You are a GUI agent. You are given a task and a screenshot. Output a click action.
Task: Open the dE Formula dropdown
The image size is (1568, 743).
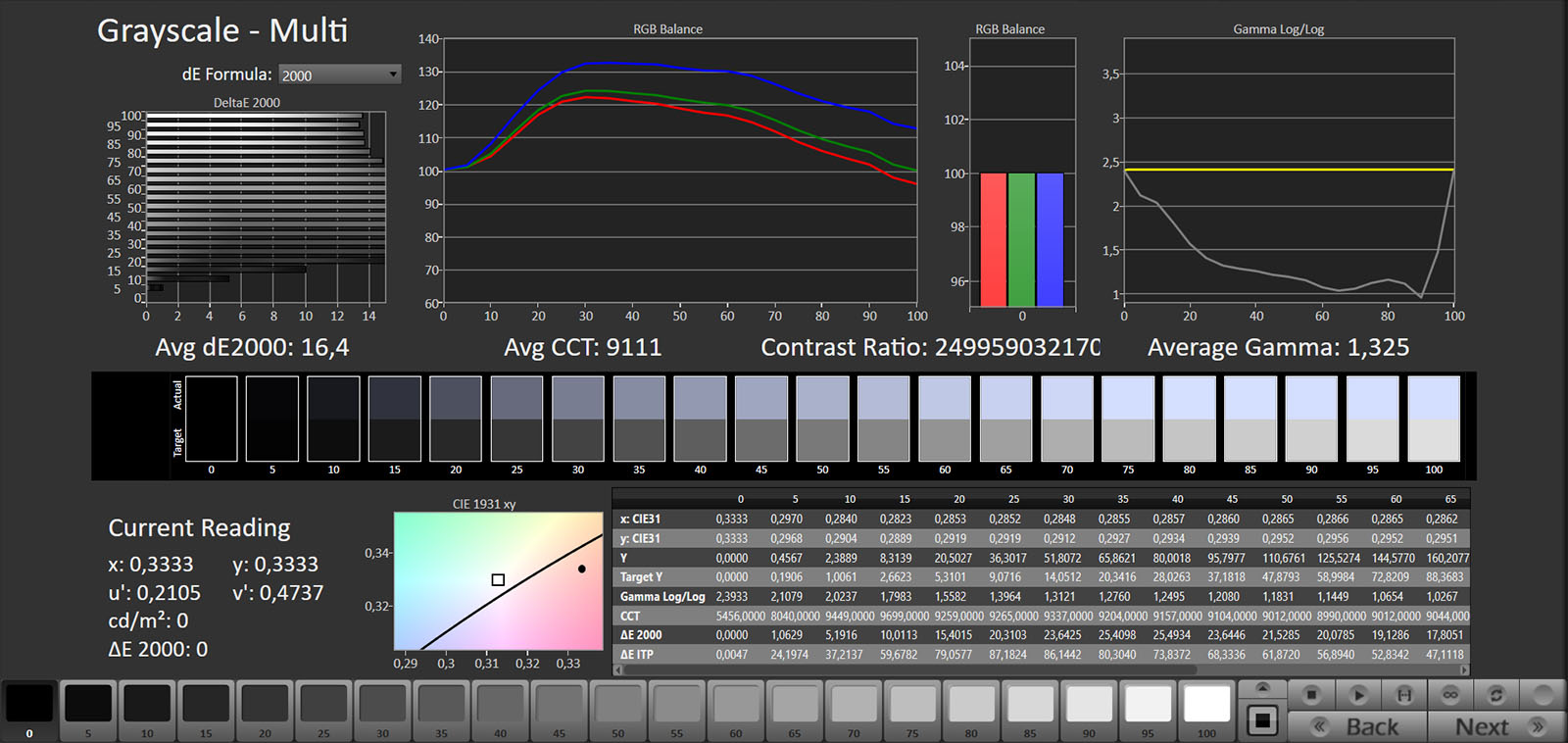pos(339,74)
